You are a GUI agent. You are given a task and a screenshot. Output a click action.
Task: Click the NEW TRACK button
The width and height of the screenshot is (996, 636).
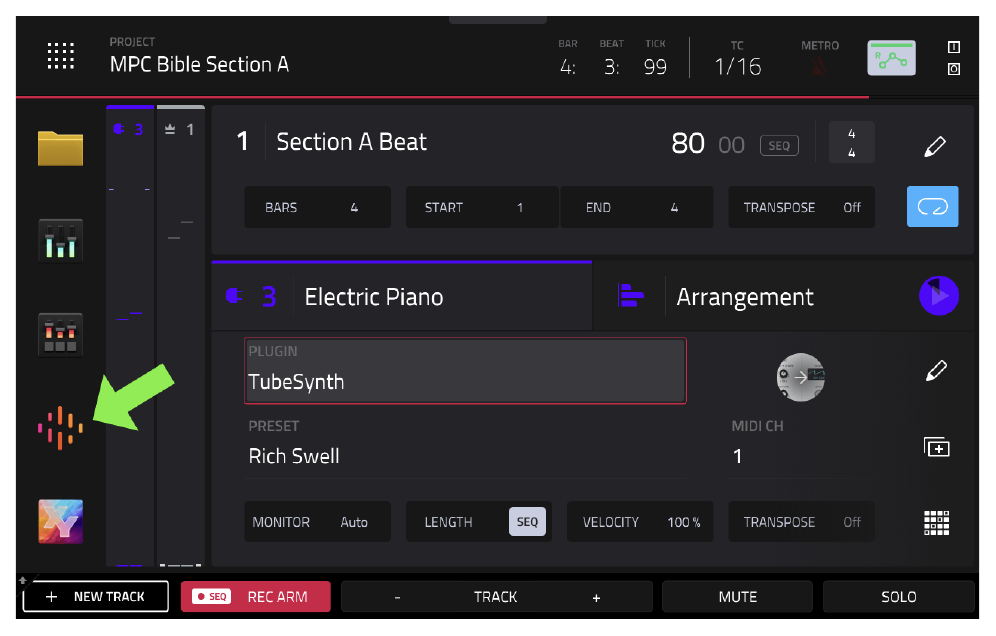(x=96, y=597)
